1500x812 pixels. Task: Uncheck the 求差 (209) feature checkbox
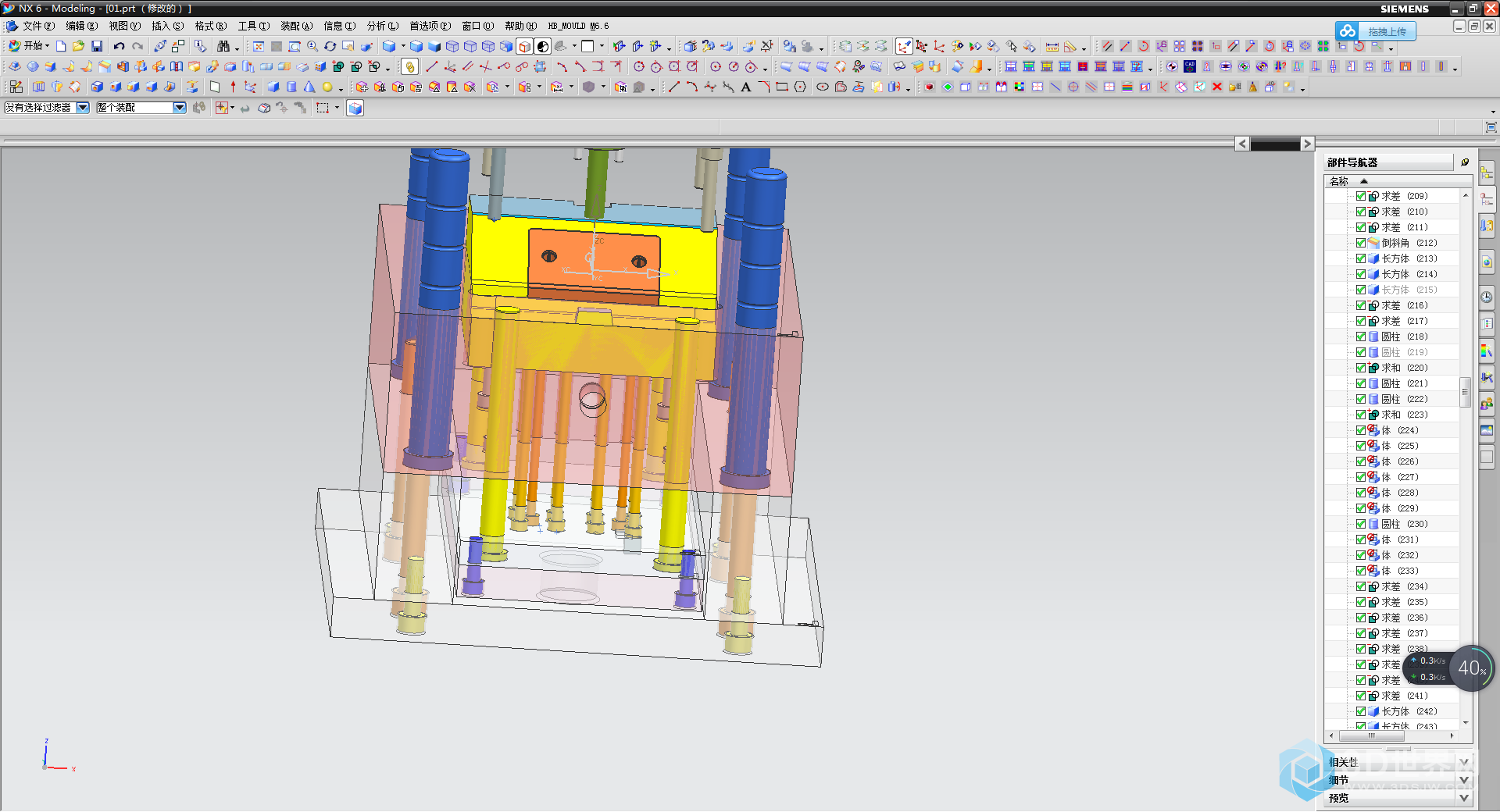[1361, 196]
